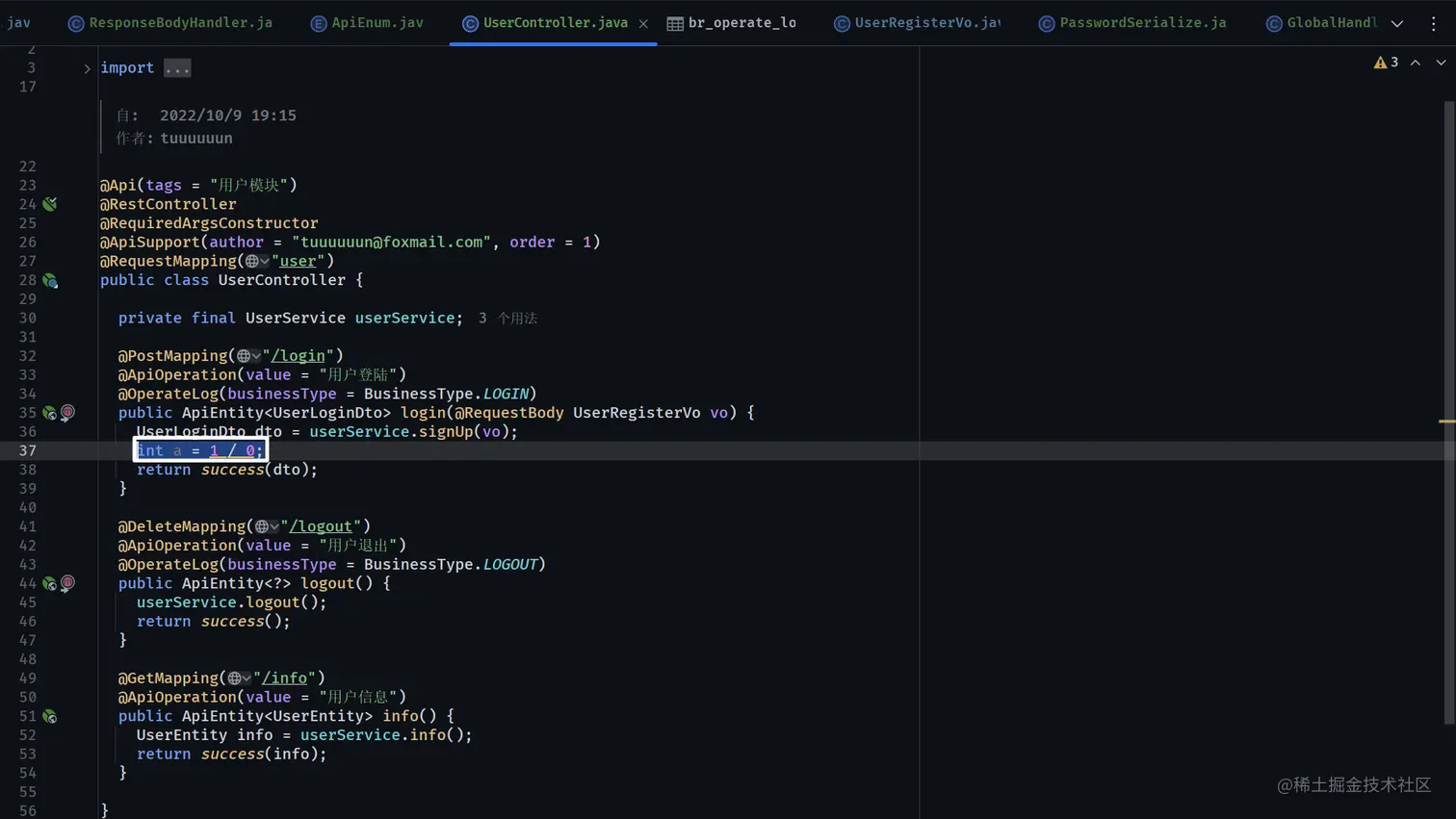Follow the "user" request mapping link

(x=298, y=261)
